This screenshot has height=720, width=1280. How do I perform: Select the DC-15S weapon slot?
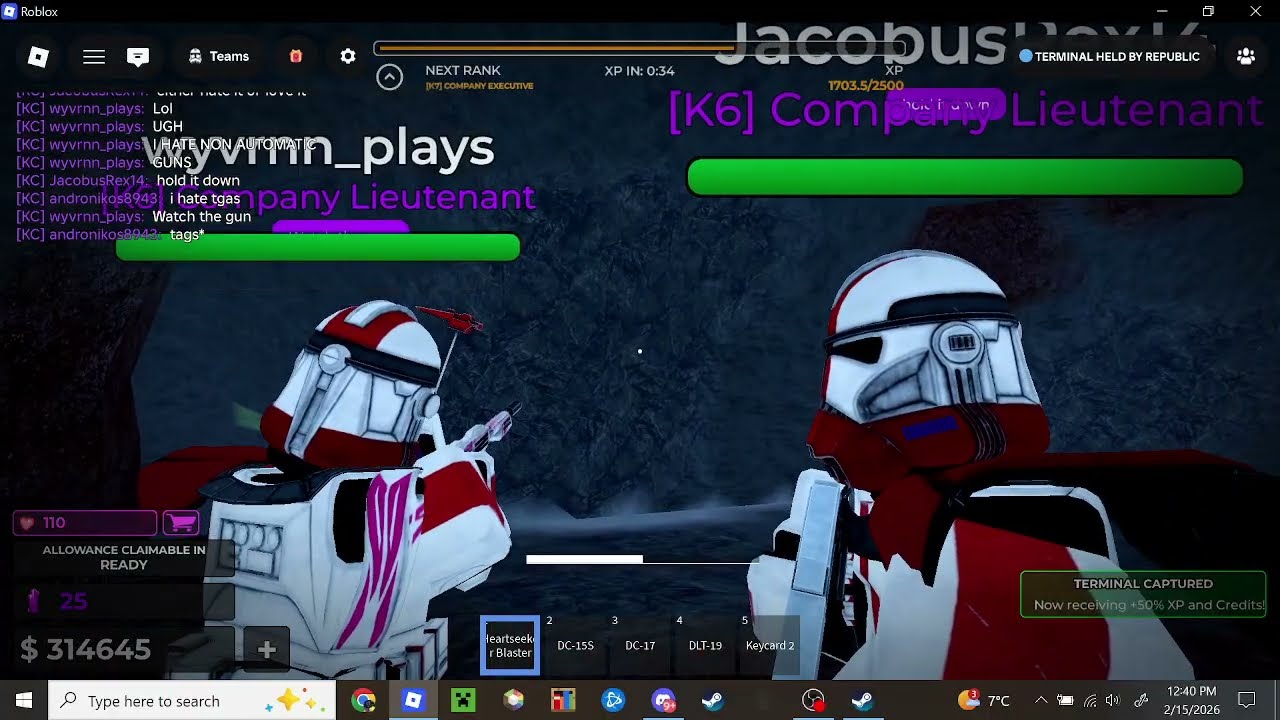[x=575, y=645]
